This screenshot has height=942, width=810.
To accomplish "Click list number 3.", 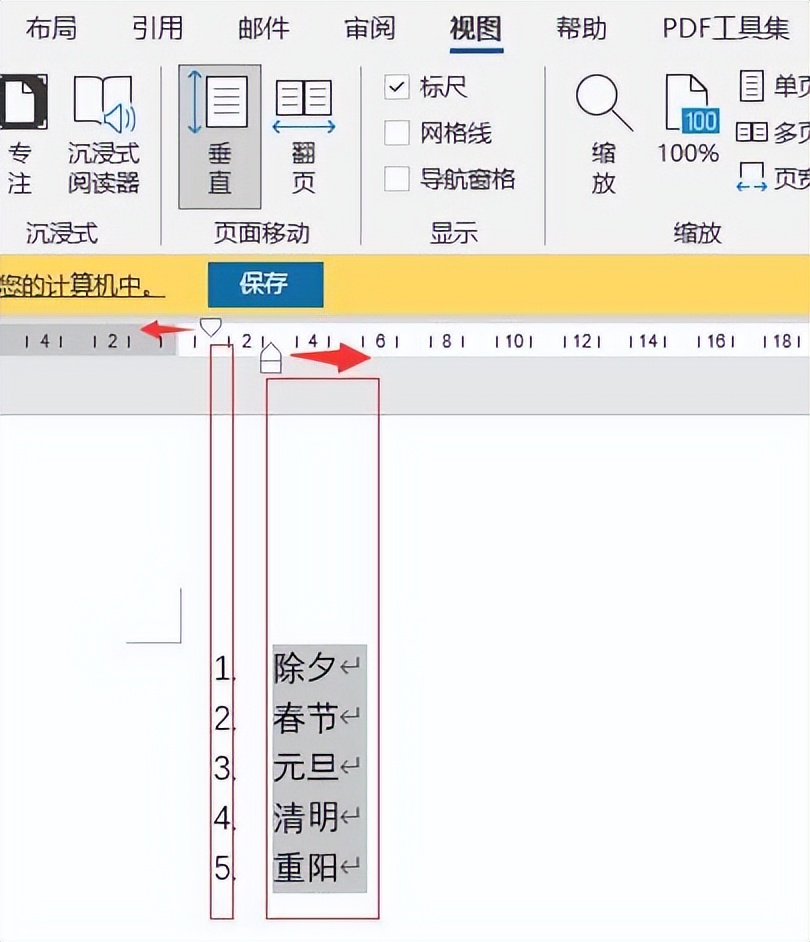I will (x=224, y=768).
